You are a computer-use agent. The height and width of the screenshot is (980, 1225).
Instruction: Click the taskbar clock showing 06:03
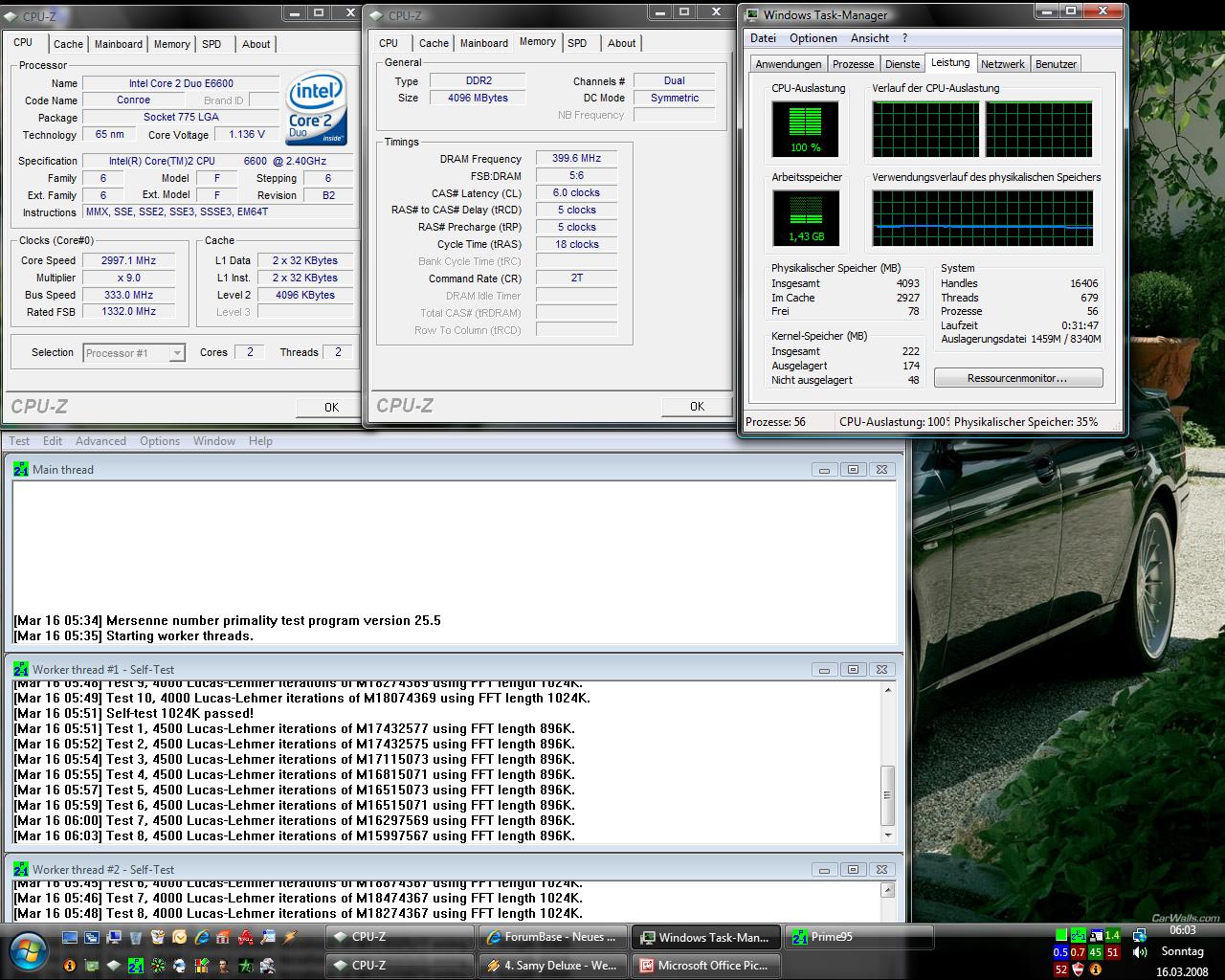click(1183, 930)
